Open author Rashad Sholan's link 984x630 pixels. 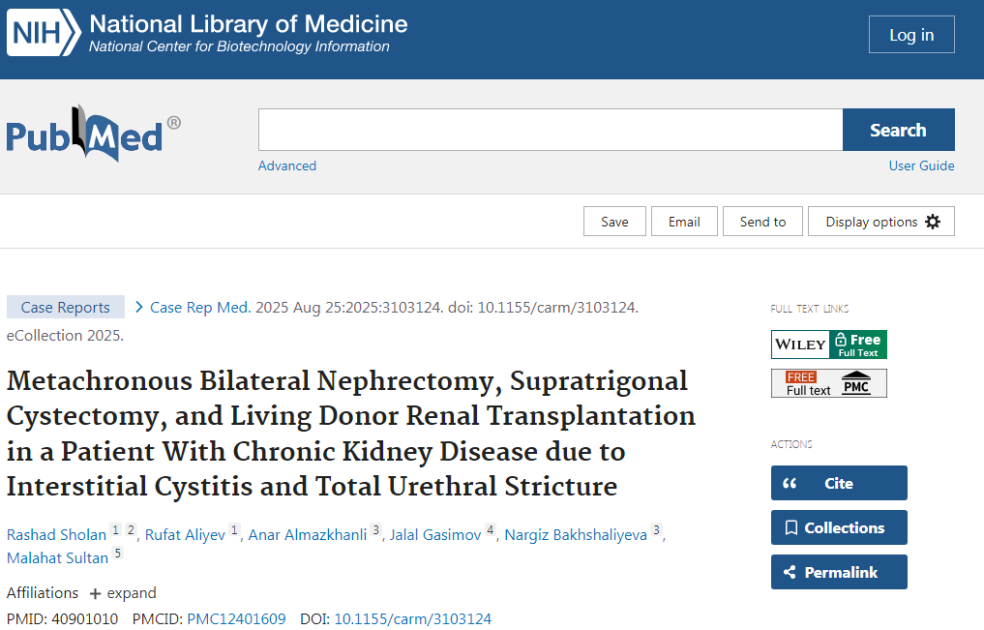click(x=56, y=535)
